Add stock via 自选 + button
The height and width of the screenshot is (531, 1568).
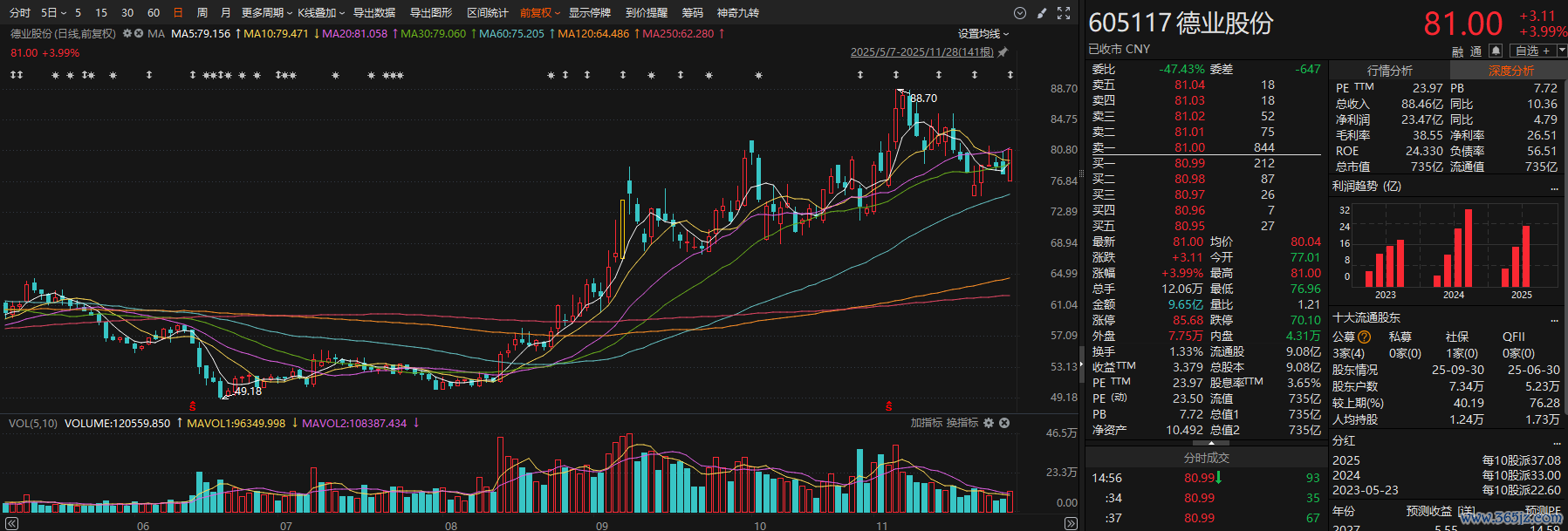[x=1532, y=51]
